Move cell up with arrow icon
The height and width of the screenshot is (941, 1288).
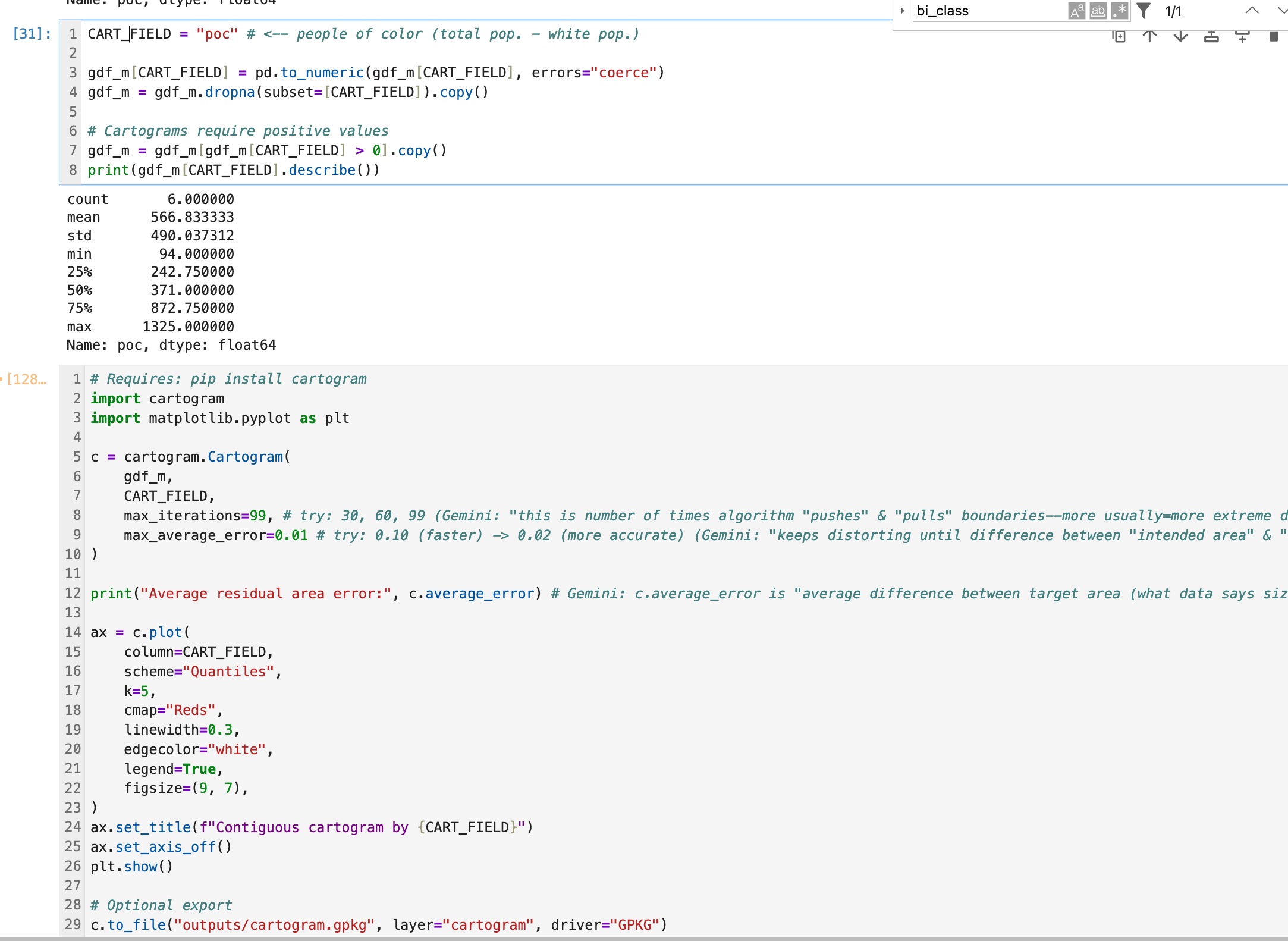coord(1149,37)
